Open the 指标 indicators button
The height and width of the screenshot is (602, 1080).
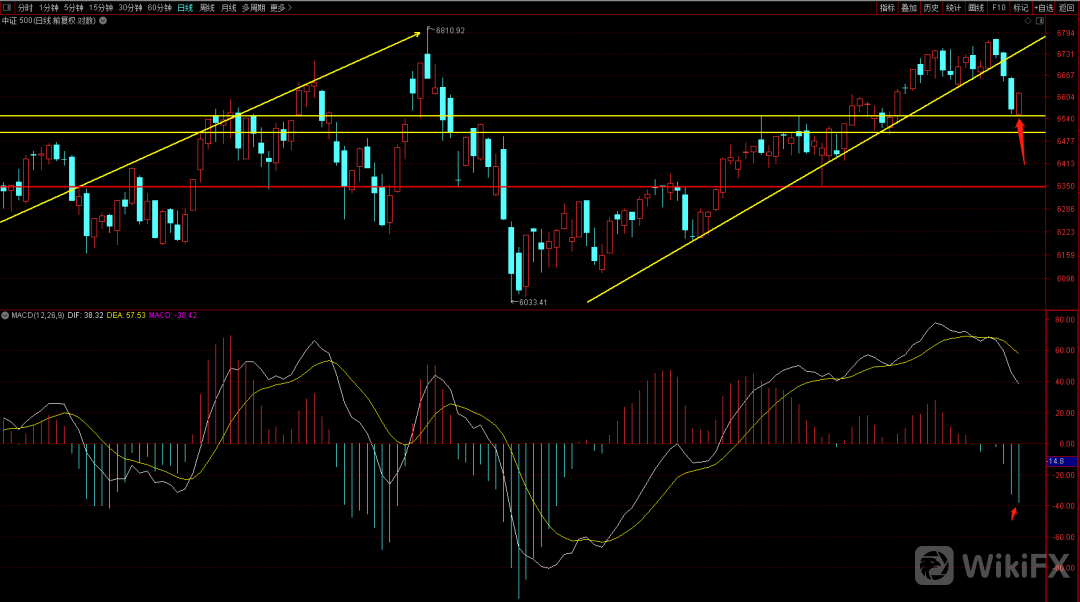887,7
